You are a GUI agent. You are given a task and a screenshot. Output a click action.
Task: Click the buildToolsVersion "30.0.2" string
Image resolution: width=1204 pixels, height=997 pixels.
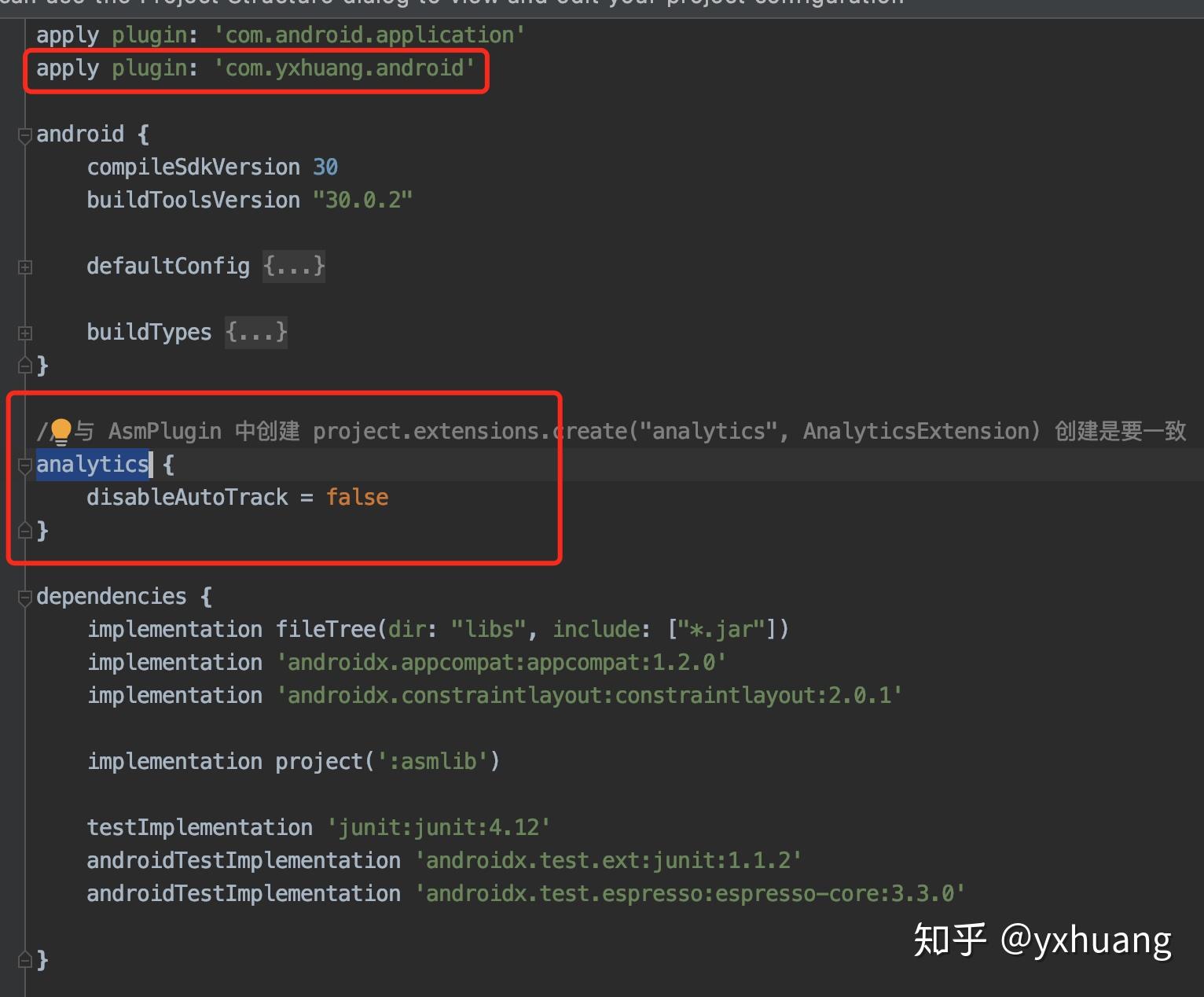[x=363, y=200]
